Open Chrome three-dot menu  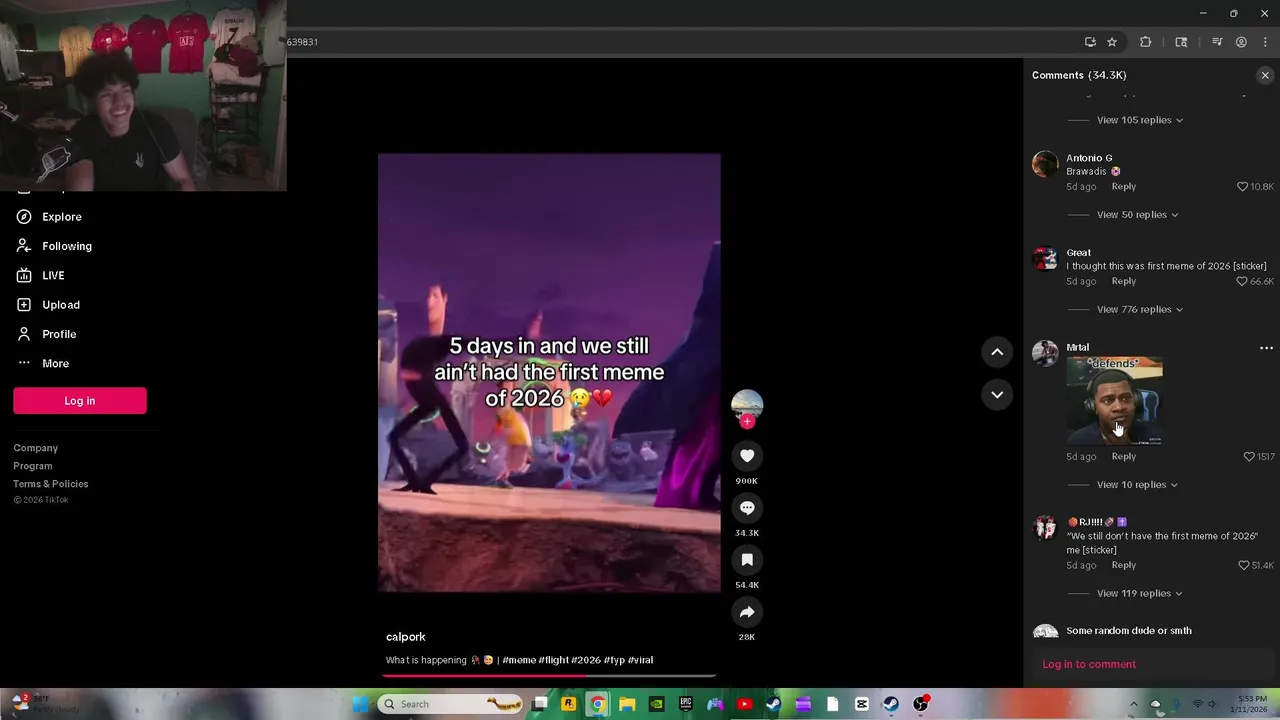pyautogui.click(x=1265, y=42)
